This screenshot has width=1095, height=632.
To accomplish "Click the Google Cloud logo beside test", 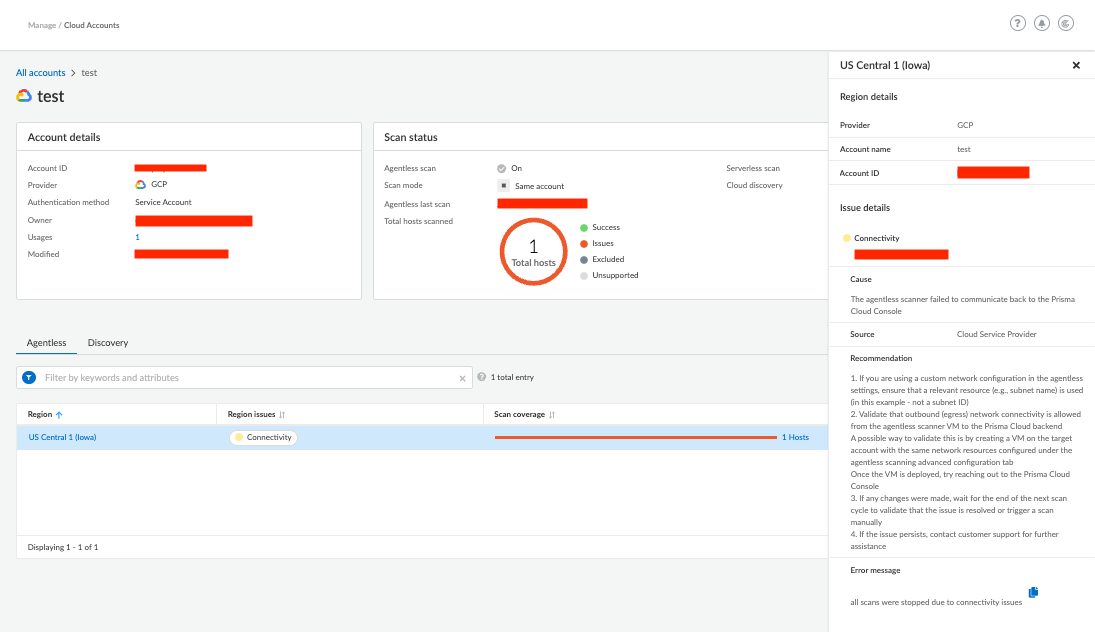I will (x=24, y=96).
